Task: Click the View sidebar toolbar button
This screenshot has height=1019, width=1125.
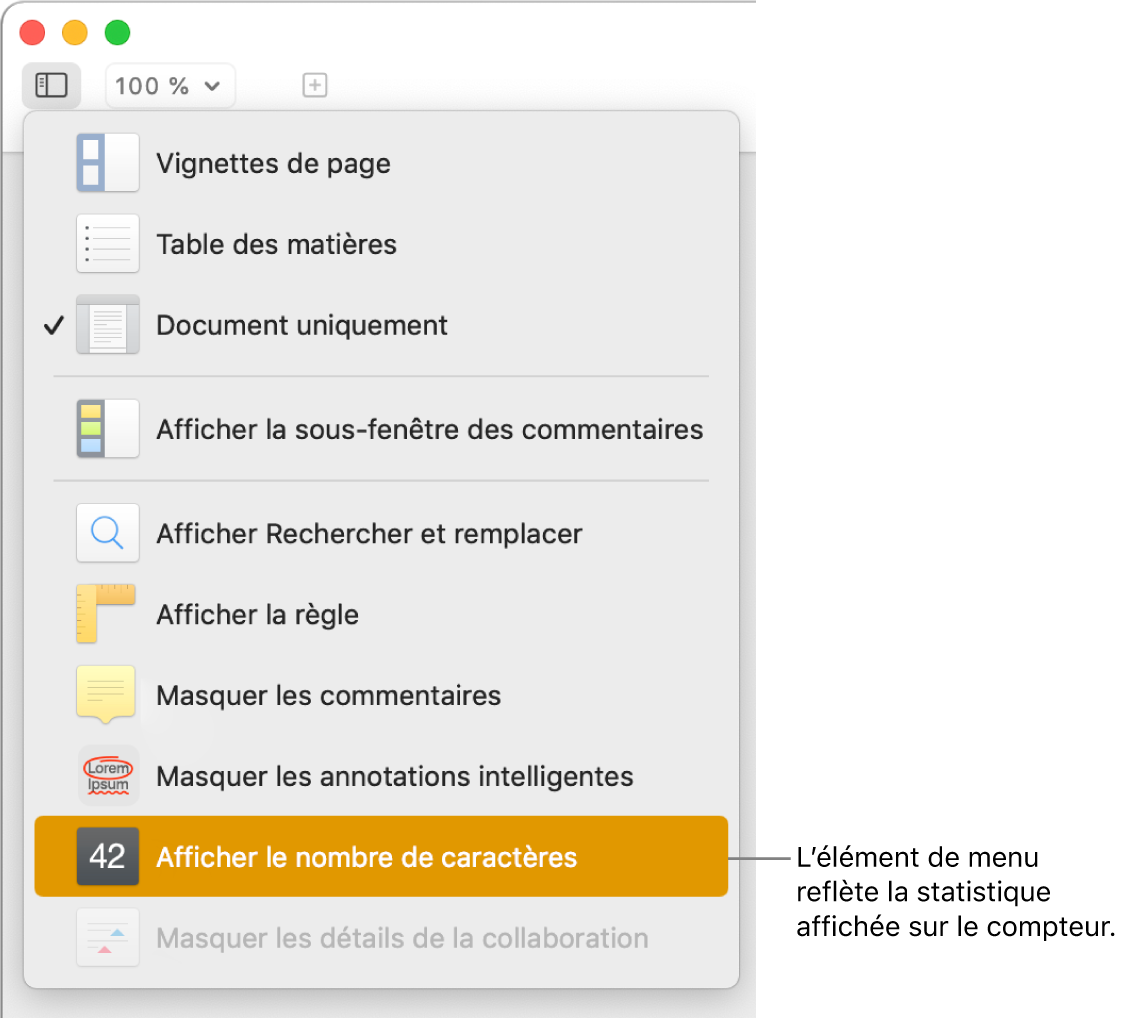Action: pos(52,85)
